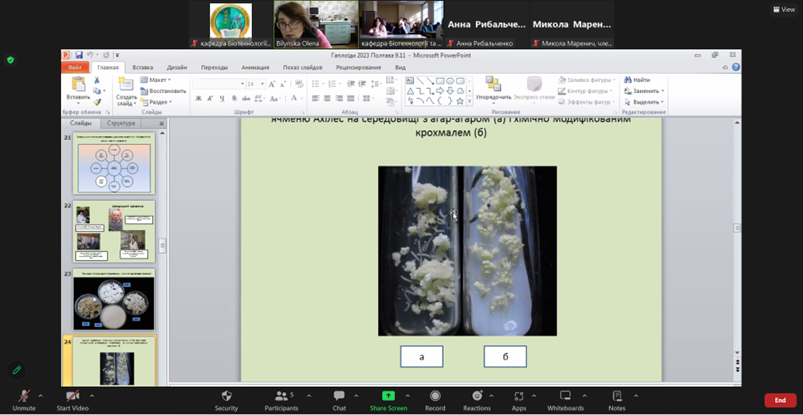
Task: Expand arrow next to Share Screen
Action: [x=408, y=396]
